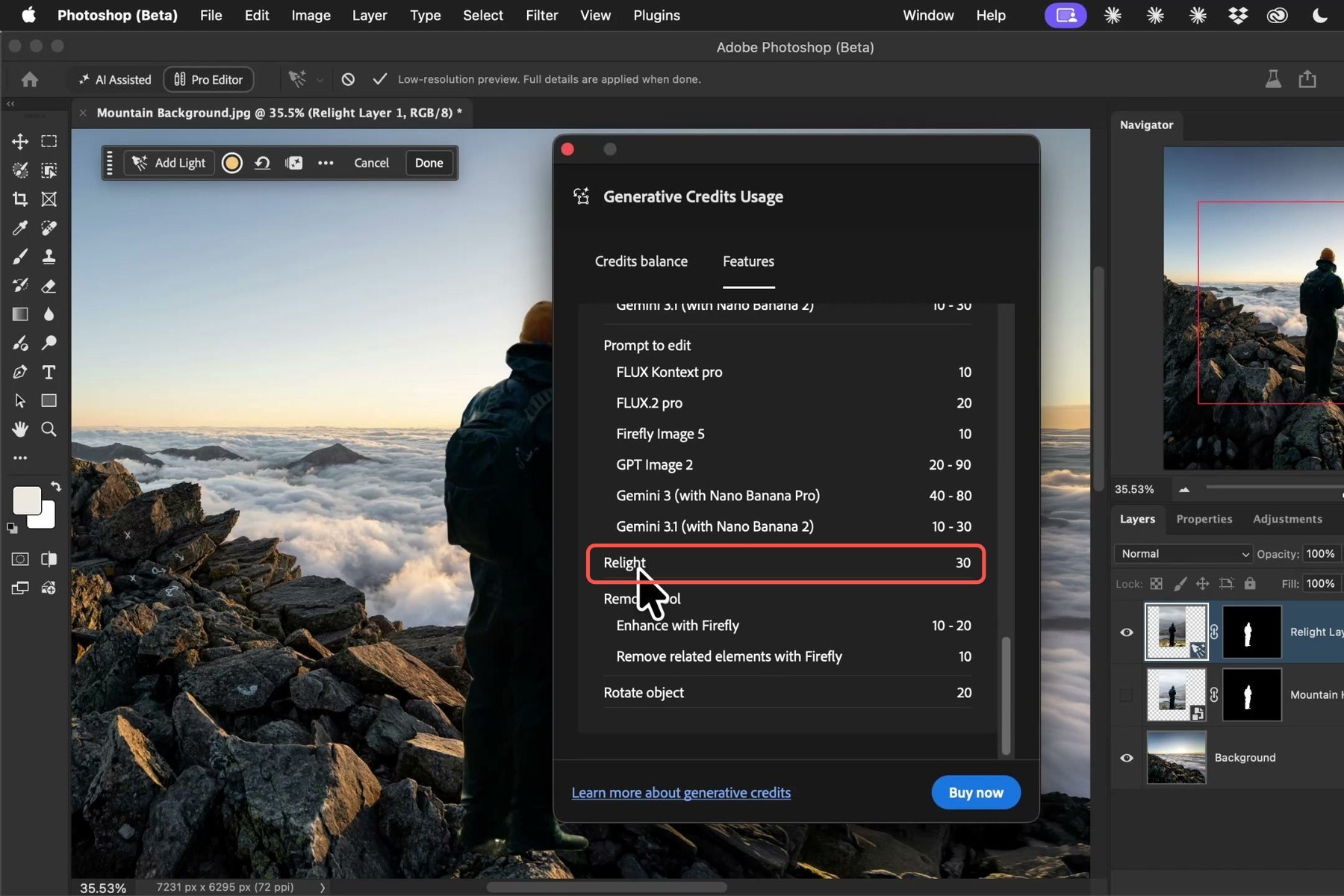Select the Clone Stamp tool
This screenshot has width=1344, height=896.
point(49,257)
